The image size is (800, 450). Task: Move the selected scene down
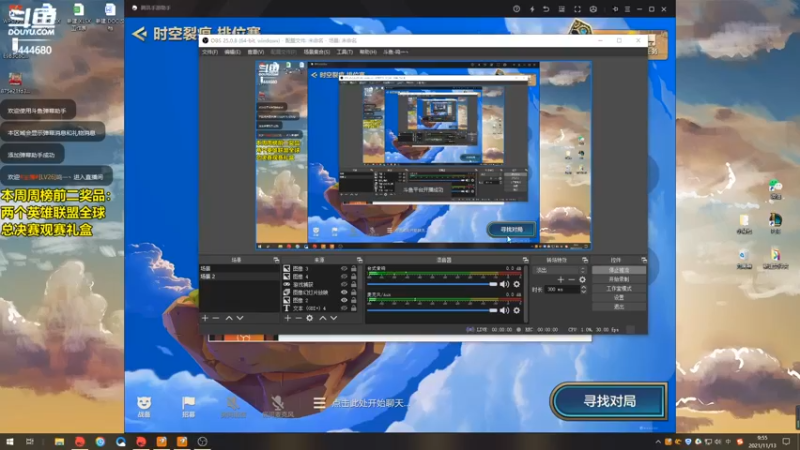[240, 318]
